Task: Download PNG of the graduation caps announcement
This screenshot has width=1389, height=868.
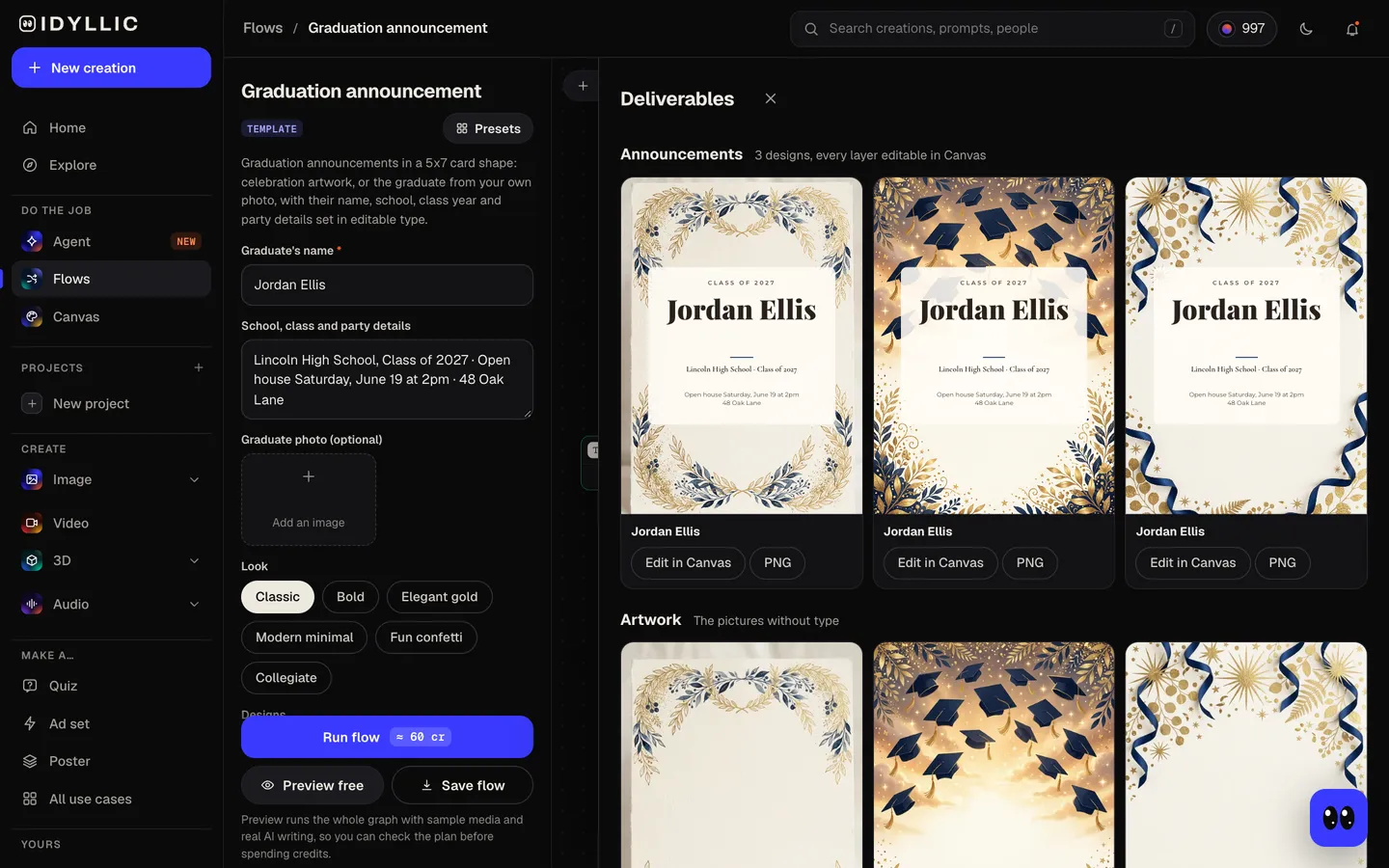Action: point(1030,562)
